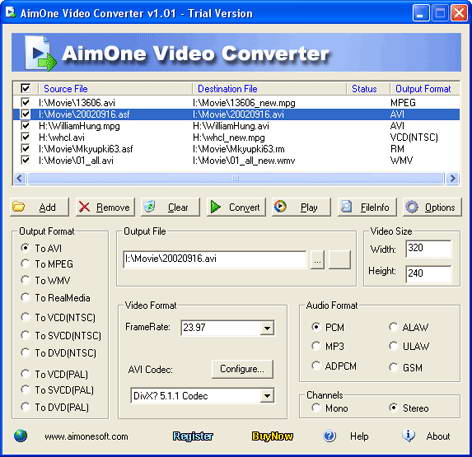The height and width of the screenshot is (457, 472).
Task: Uncheck the whcl.avi row checkbox
Action: pyautogui.click(x=25, y=137)
